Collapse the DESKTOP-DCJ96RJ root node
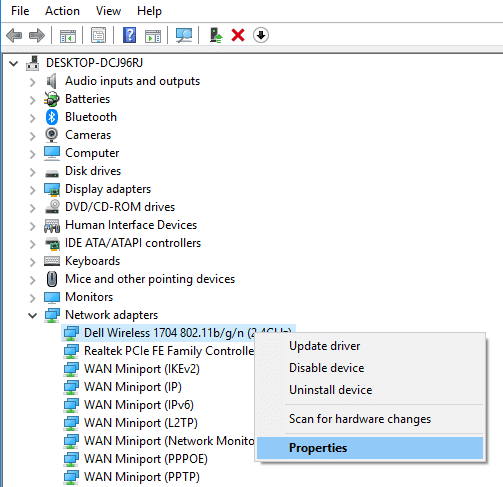 tap(13, 63)
